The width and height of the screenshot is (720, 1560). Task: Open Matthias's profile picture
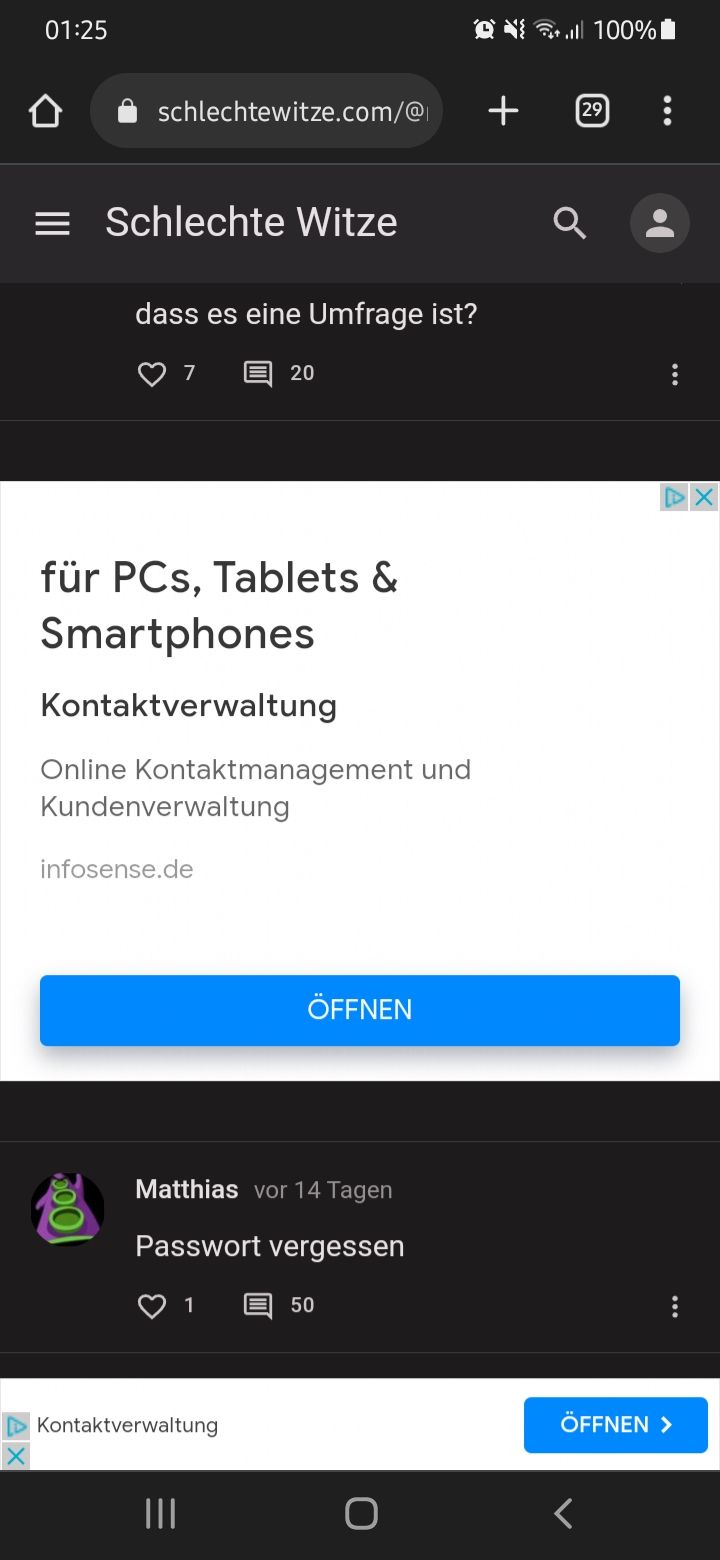(68, 1209)
